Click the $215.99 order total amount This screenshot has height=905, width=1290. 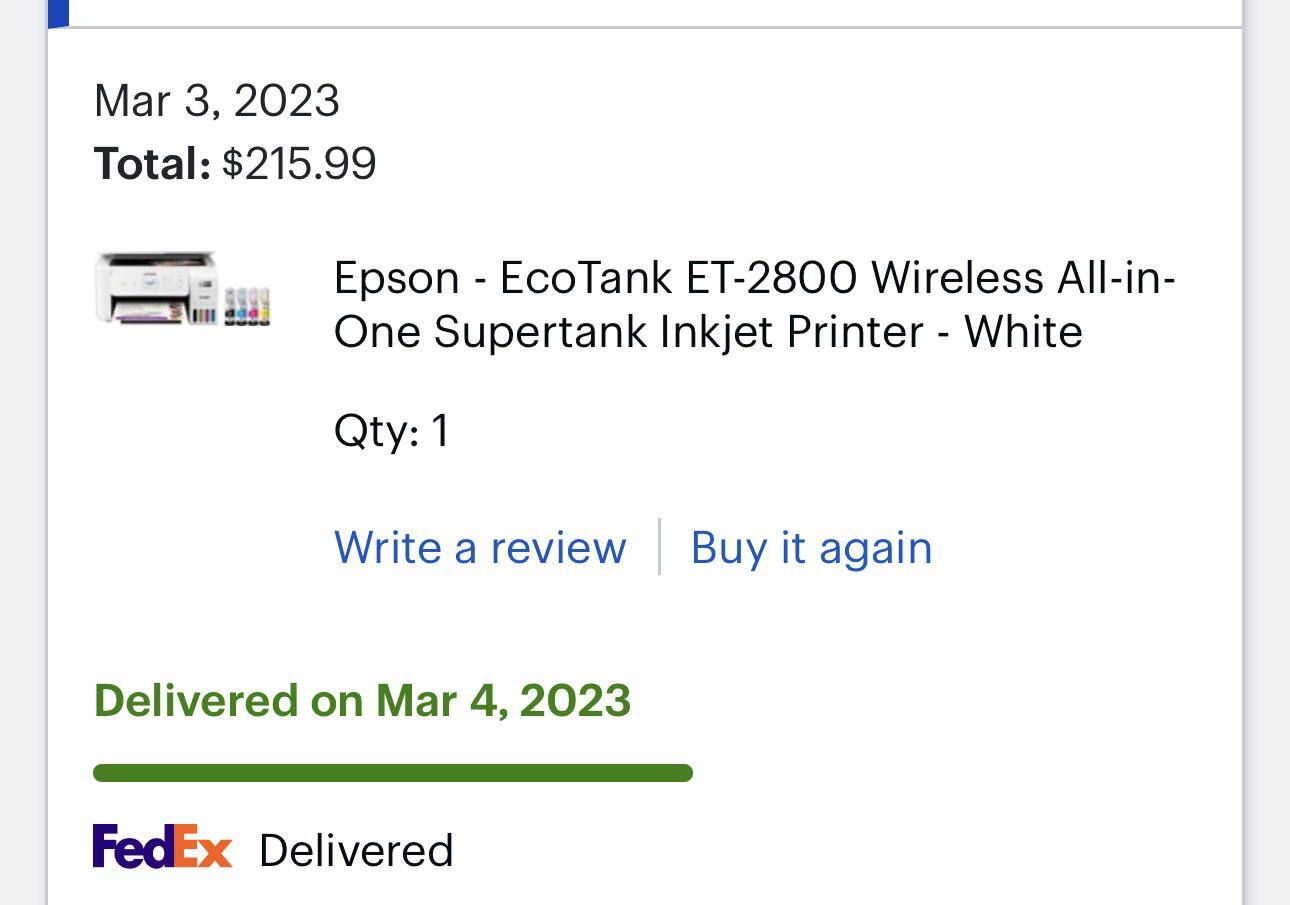(x=299, y=164)
